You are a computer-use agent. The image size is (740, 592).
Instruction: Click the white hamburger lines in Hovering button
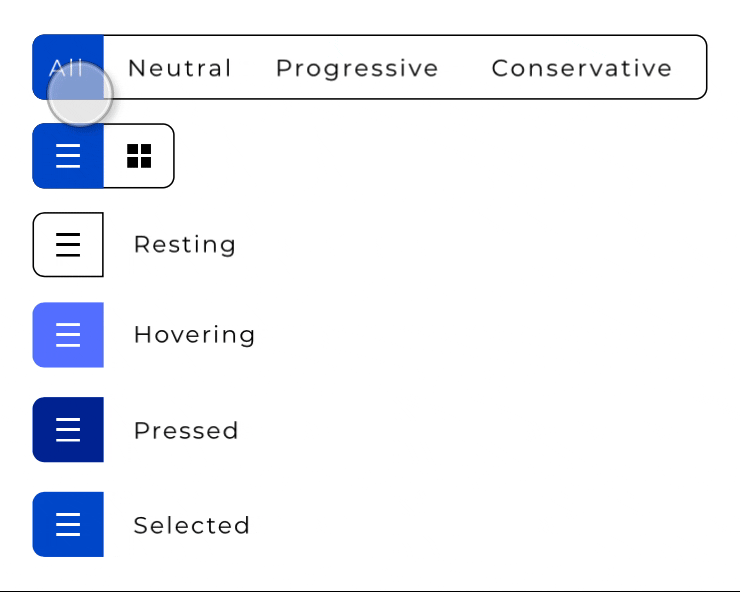tap(68, 335)
